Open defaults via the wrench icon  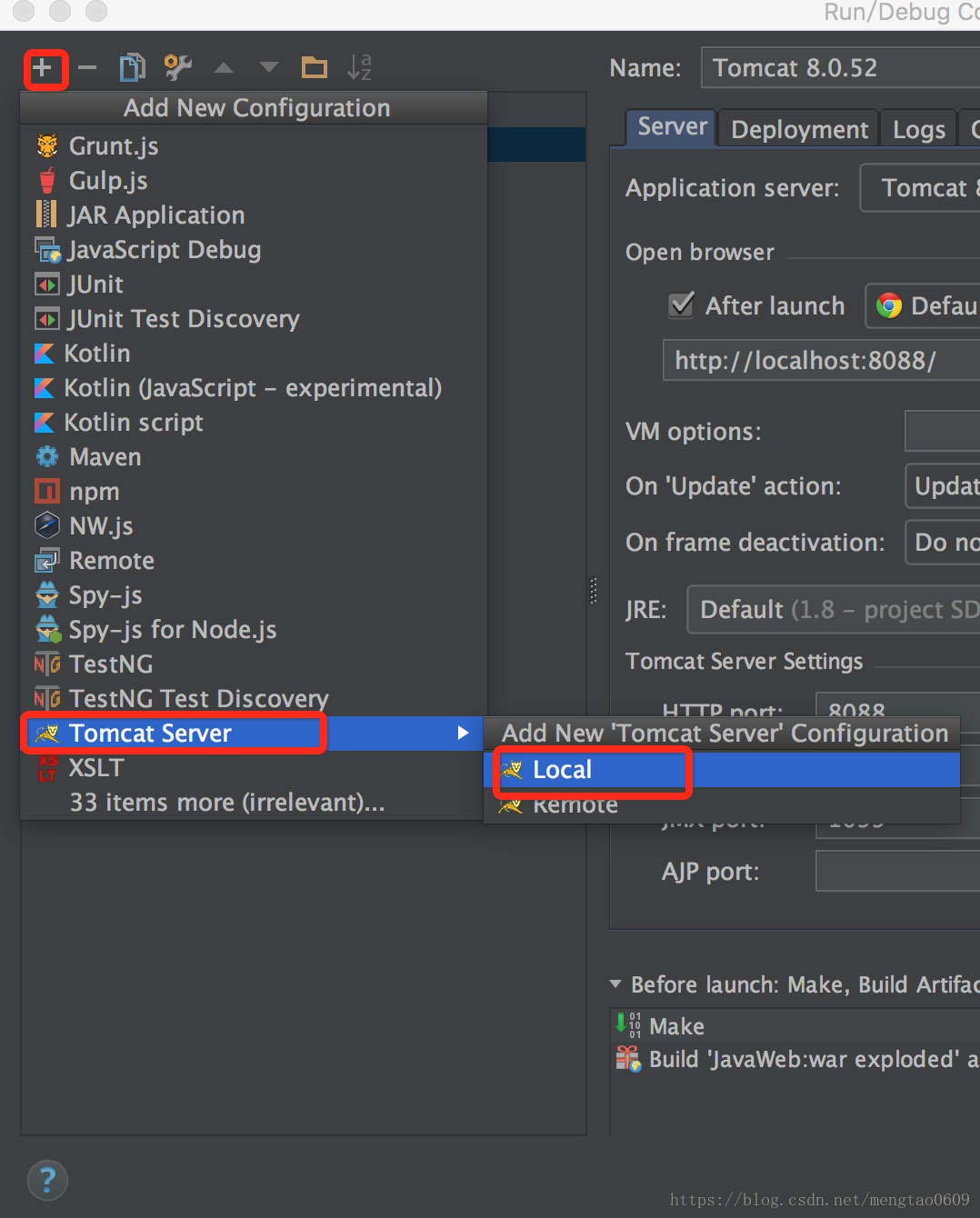[178, 67]
